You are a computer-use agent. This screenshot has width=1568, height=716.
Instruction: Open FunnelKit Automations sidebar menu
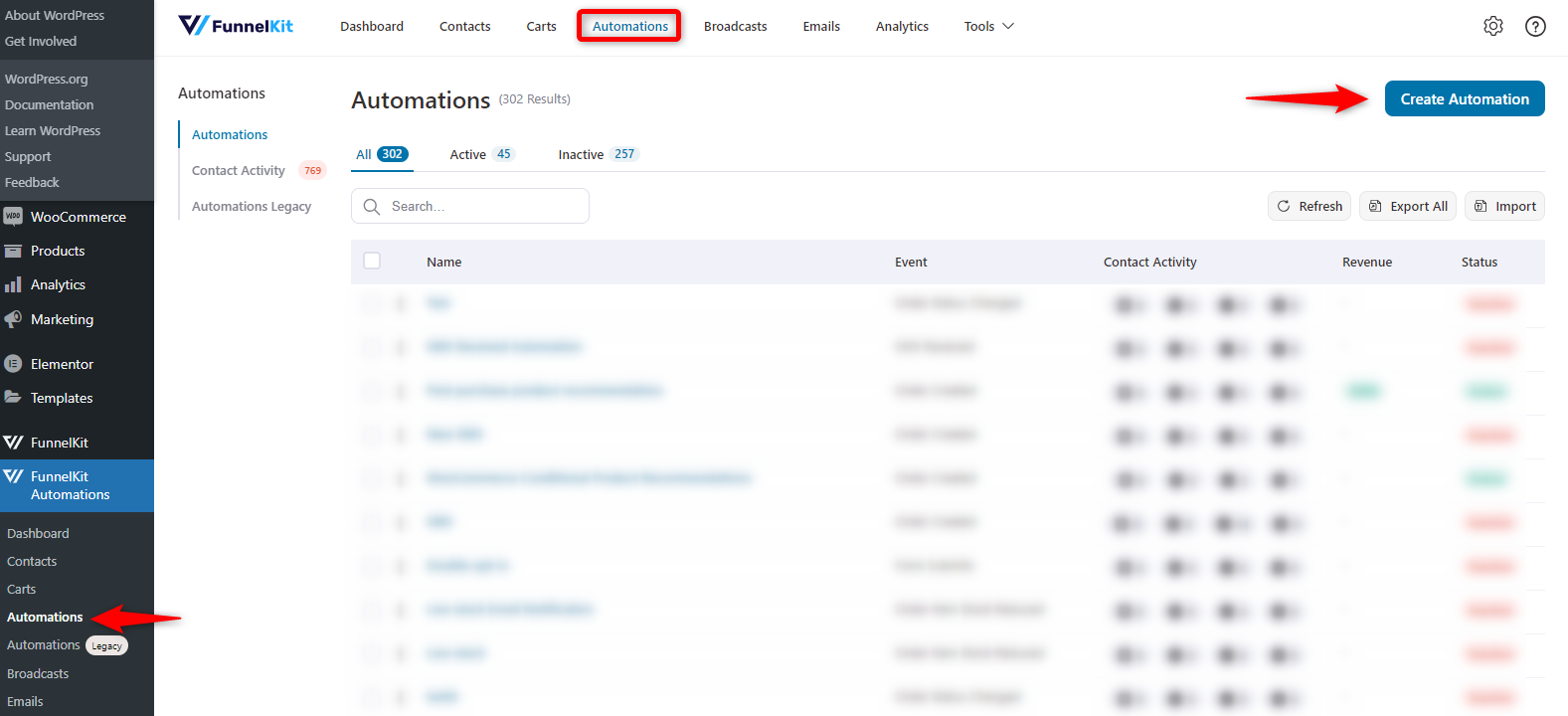pos(78,485)
